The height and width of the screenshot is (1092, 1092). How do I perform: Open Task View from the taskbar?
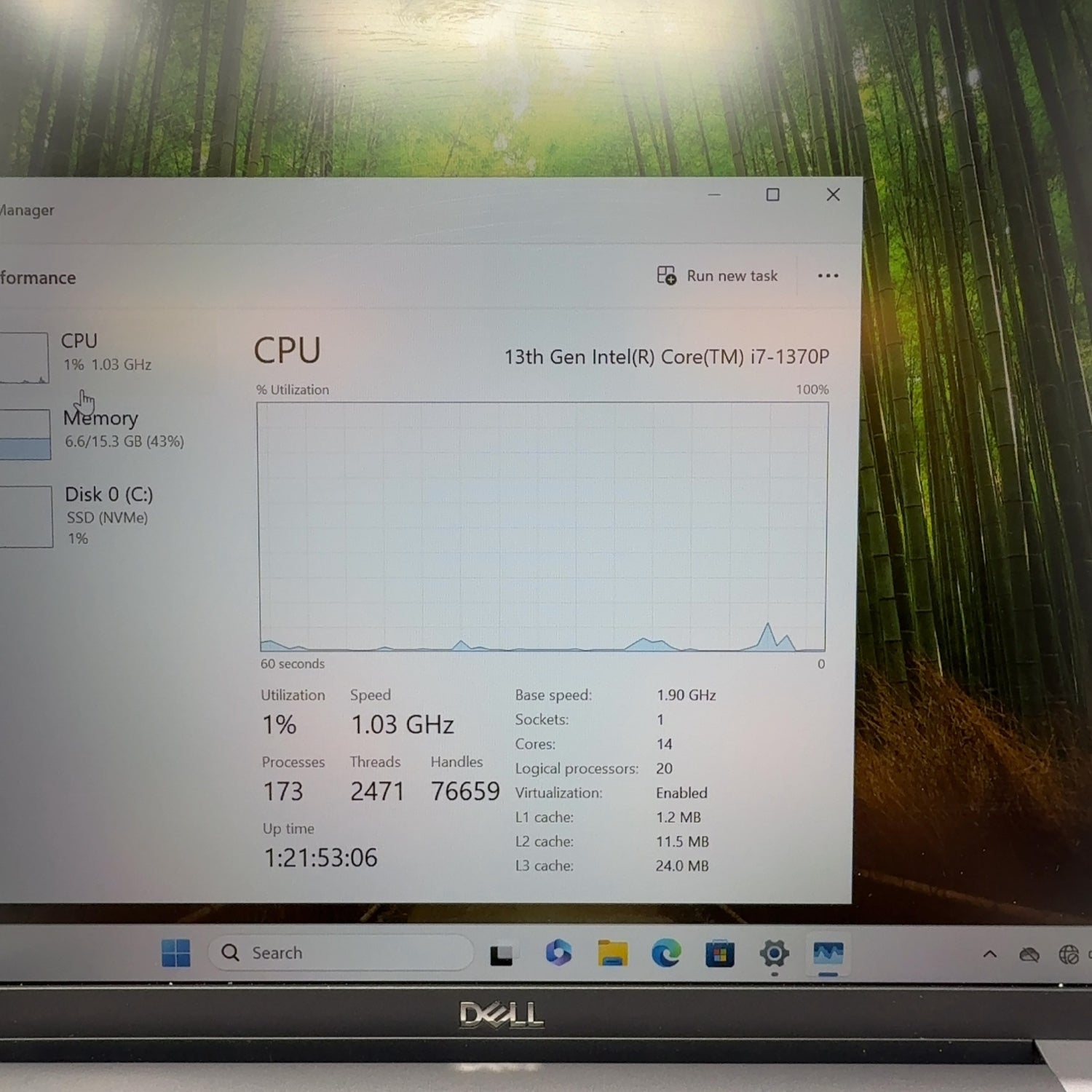502,954
